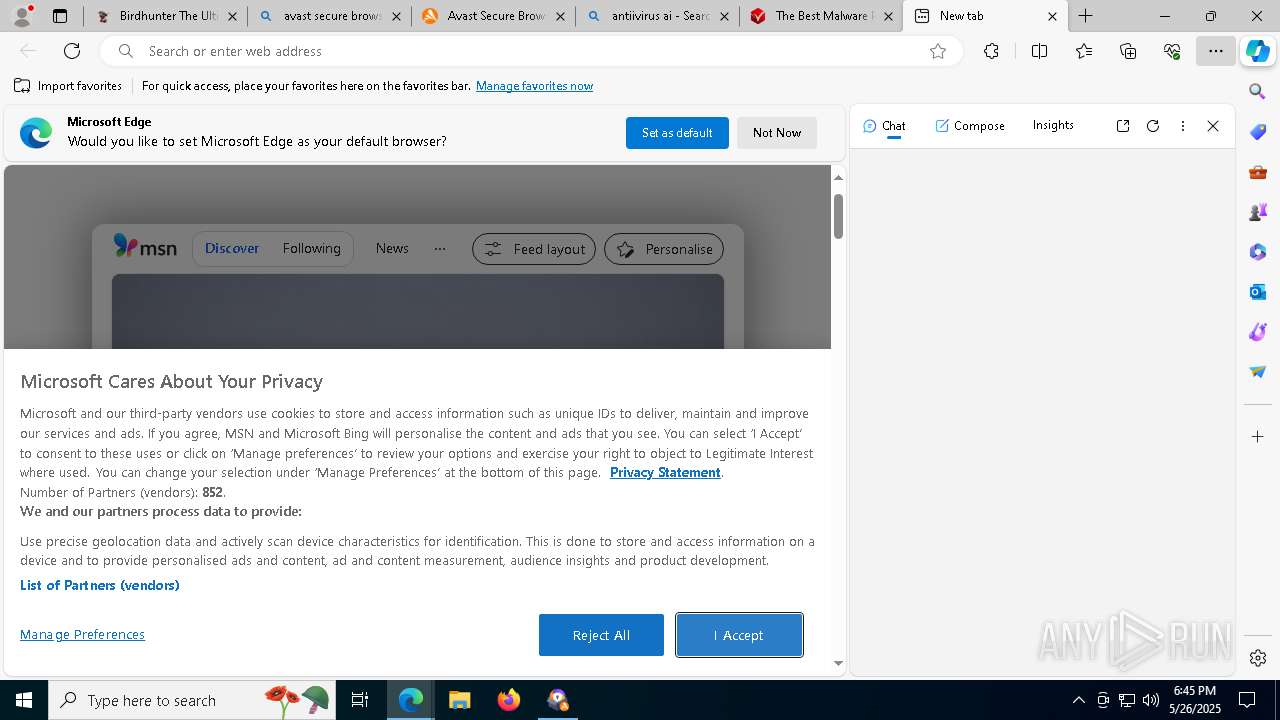Focus the address bar field

pyautogui.click(x=530, y=51)
